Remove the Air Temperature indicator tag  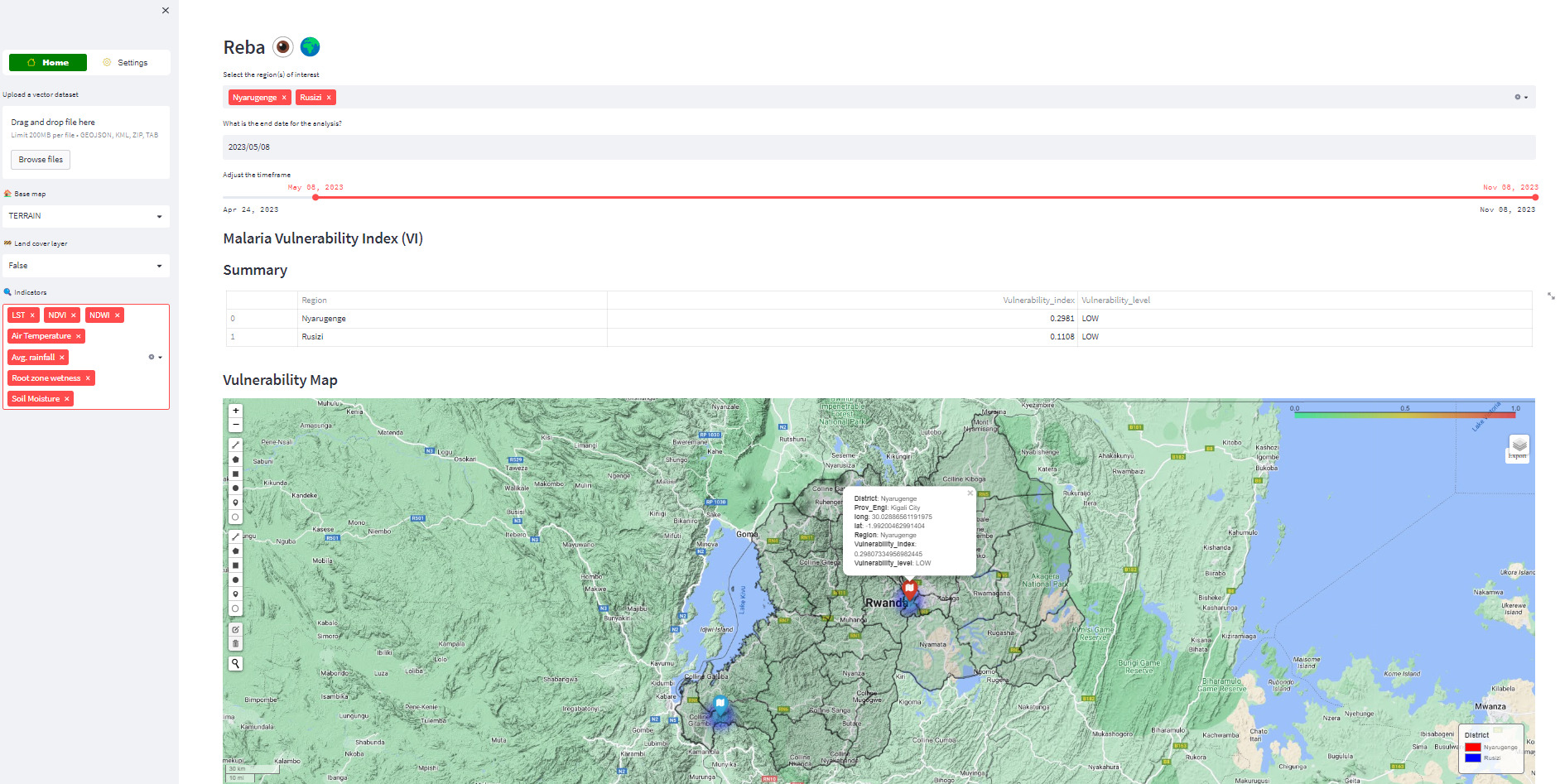click(x=79, y=336)
